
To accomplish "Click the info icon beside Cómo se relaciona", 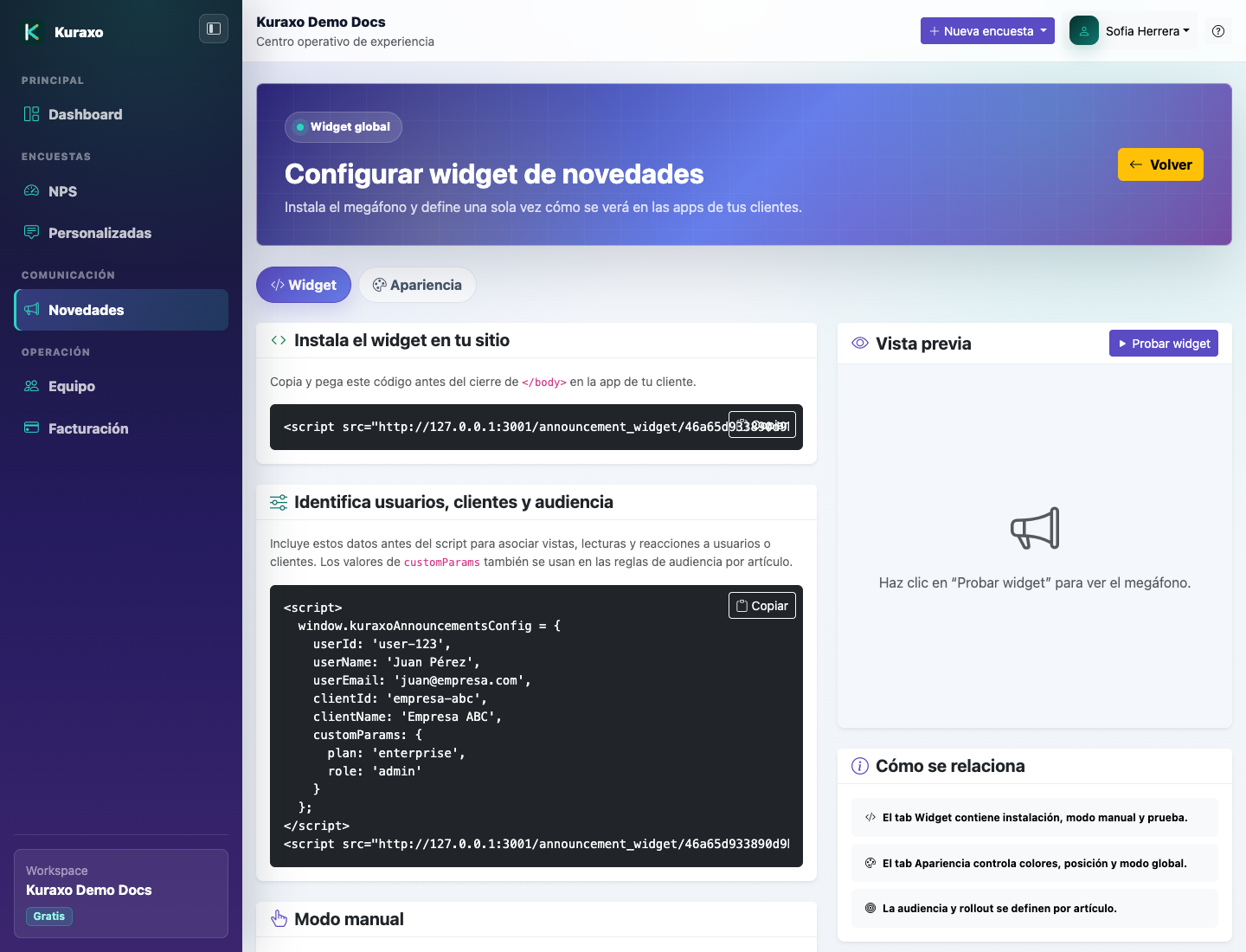I will 860,766.
